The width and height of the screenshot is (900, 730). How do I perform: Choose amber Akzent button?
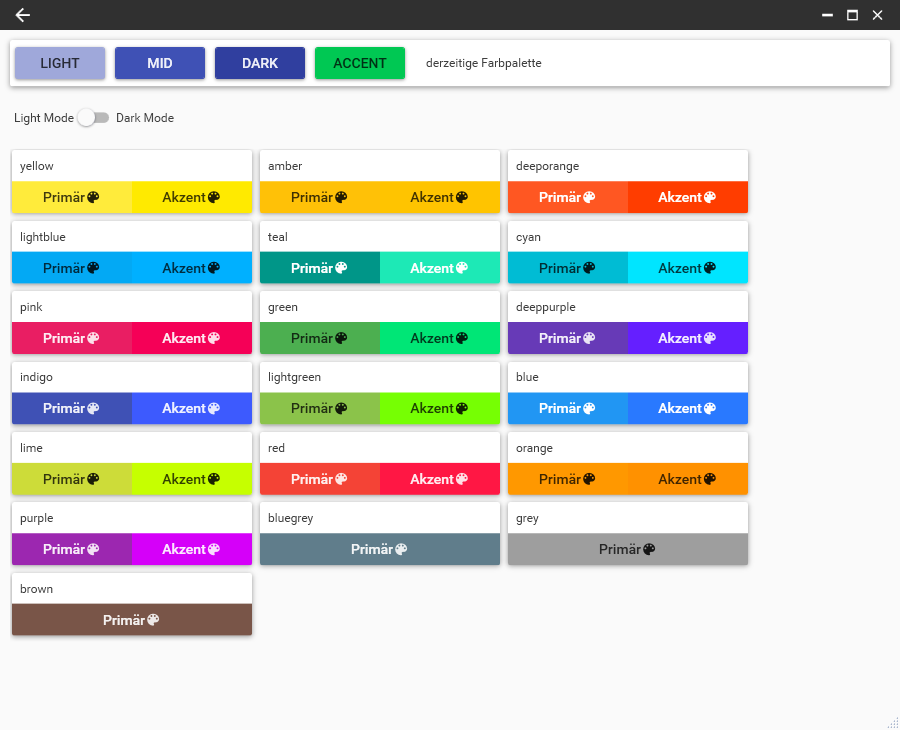point(440,197)
